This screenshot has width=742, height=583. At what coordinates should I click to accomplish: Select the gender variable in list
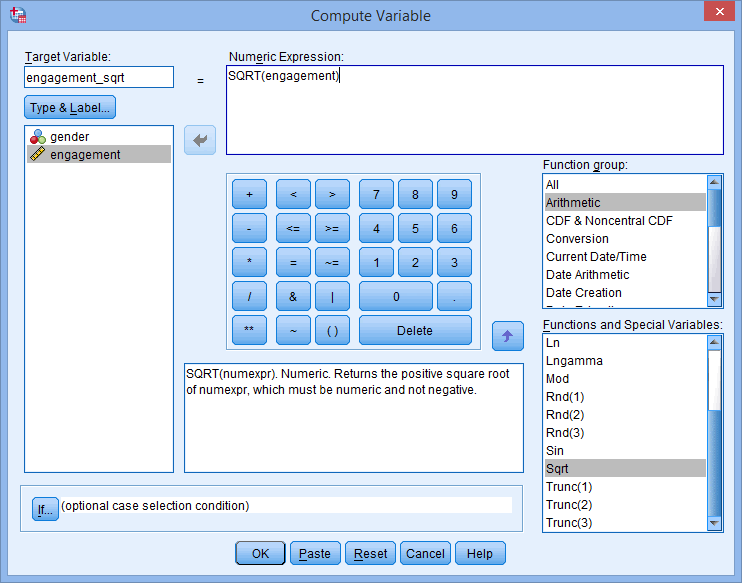click(x=69, y=136)
